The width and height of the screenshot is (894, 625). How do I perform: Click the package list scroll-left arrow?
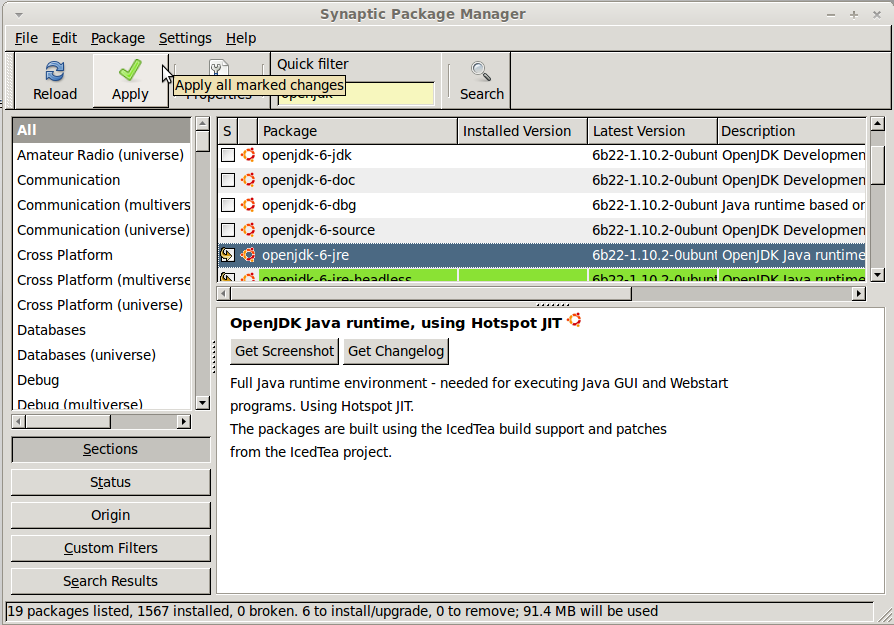coord(224,294)
